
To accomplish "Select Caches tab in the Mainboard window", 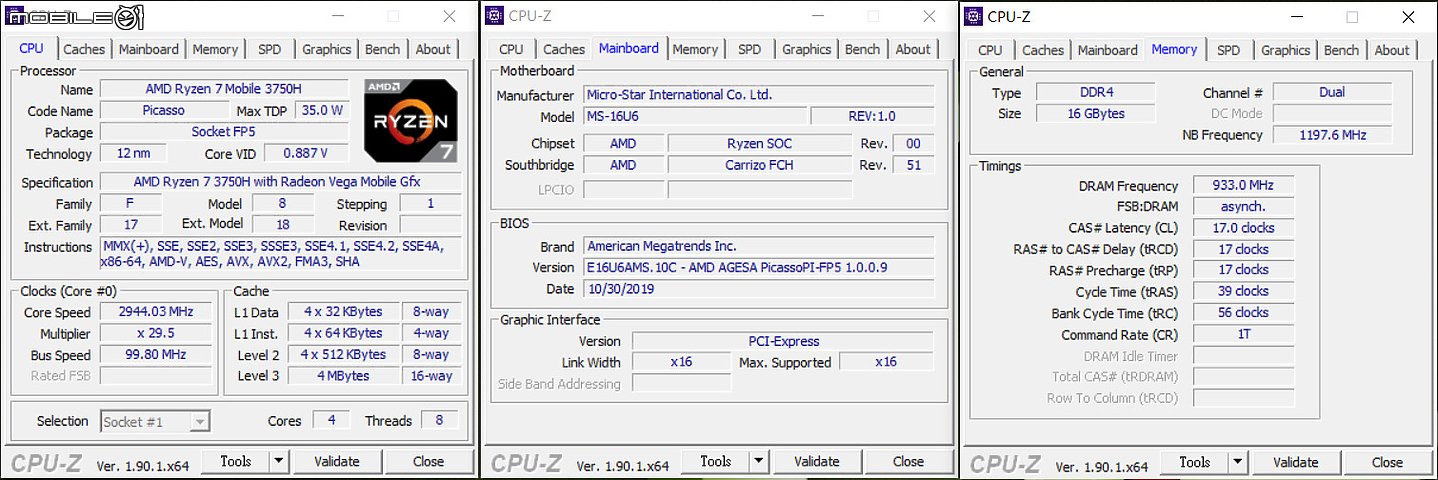I will (x=564, y=49).
